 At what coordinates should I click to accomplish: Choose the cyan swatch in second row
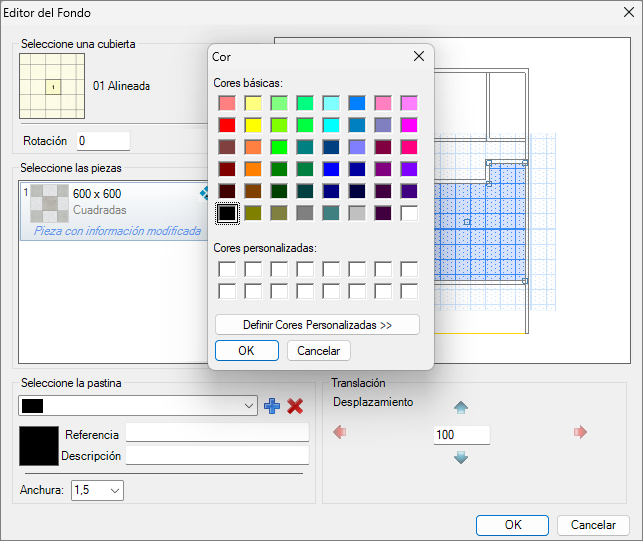coord(331,125)
